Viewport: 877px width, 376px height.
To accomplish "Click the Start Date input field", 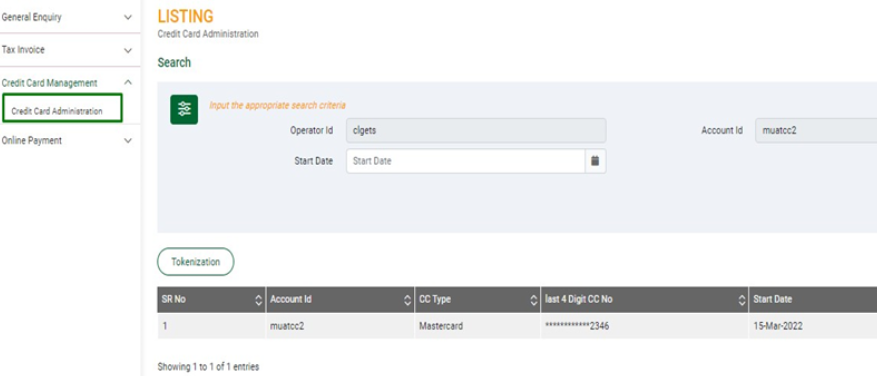I will (x=466, y=161).
